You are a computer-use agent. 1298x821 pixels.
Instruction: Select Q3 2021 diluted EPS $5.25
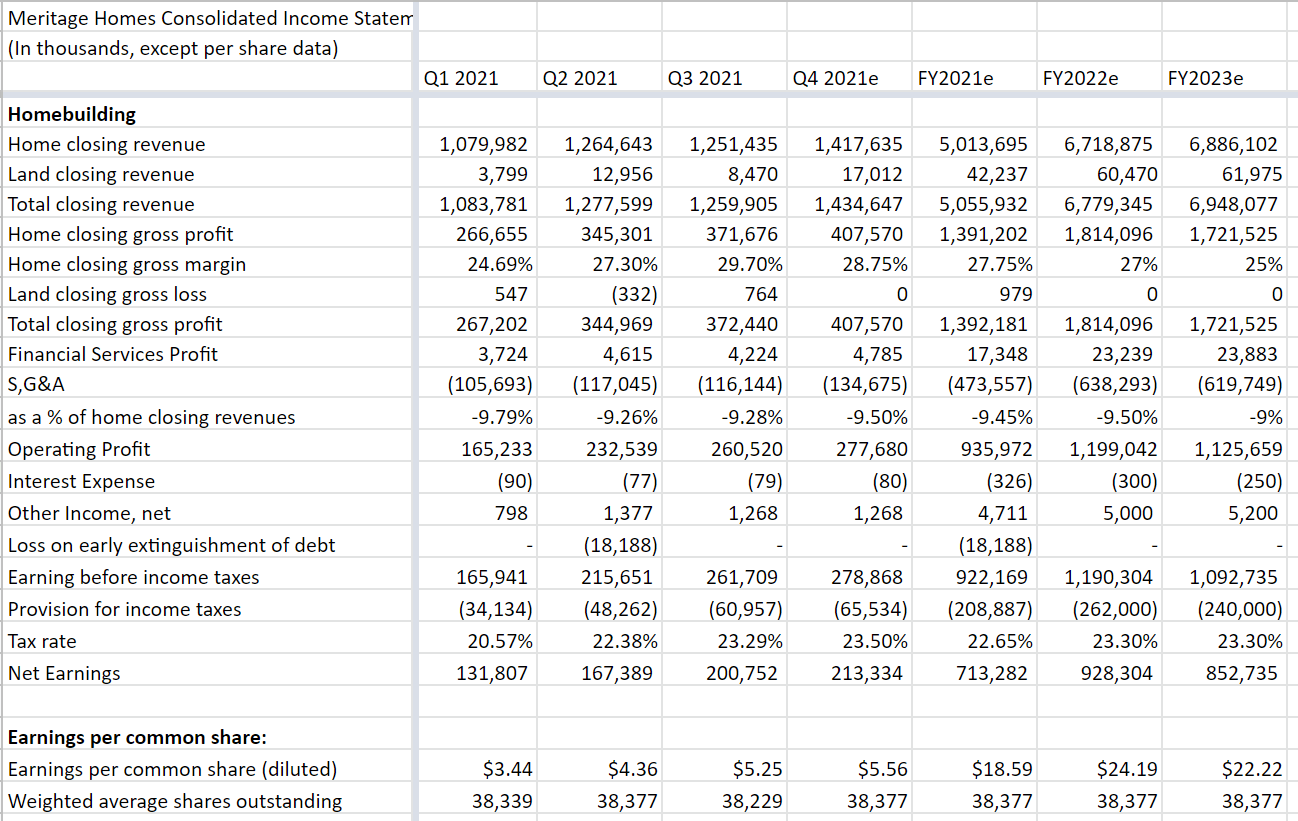[x=758, y=770]
